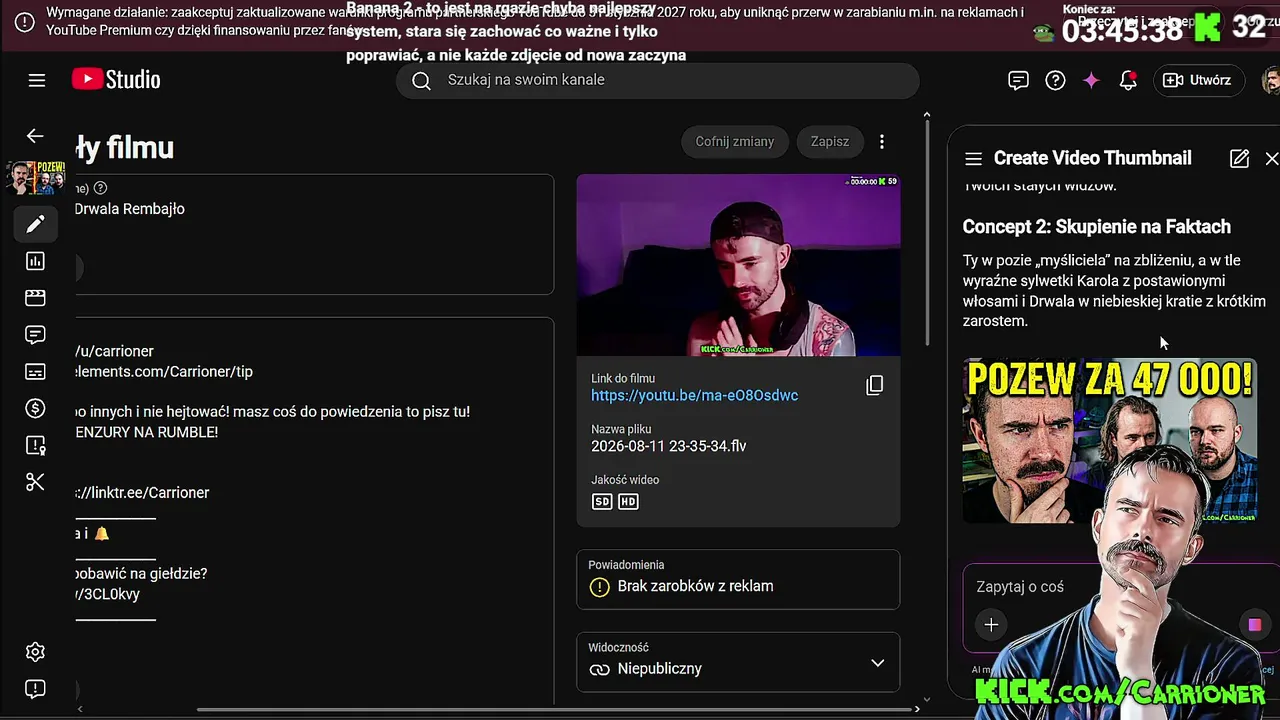The width and height of the screenshot is (1280, 720).
Task: Click the pink AI sparkle icon
Action: pyautogui.click(x=1091, y=80)
